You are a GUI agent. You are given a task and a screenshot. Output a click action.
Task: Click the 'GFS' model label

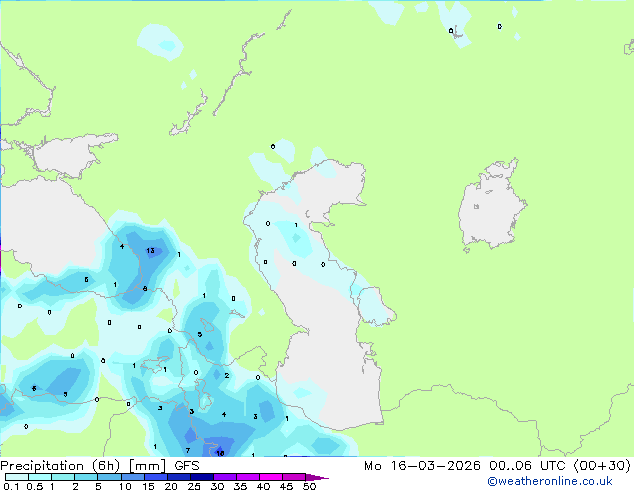point(187,466)
